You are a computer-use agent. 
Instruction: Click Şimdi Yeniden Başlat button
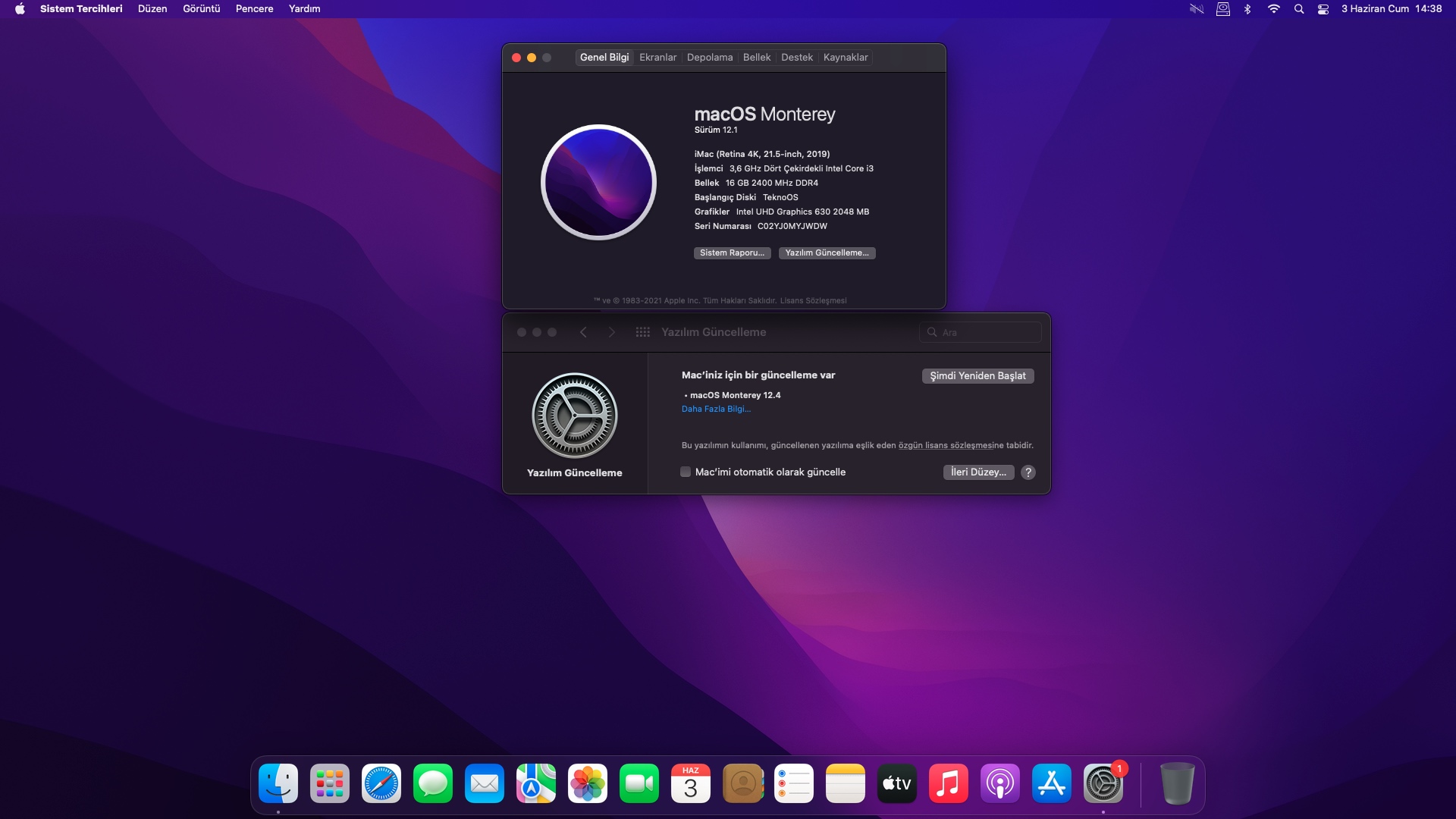977,376
